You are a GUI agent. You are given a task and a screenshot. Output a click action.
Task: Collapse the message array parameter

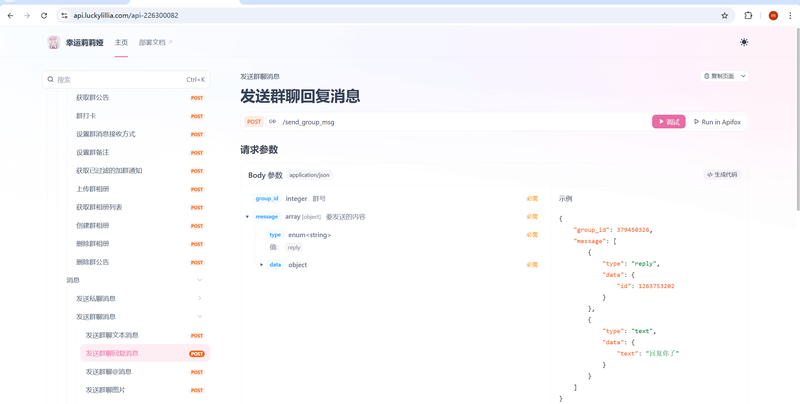tap(247, 217)
